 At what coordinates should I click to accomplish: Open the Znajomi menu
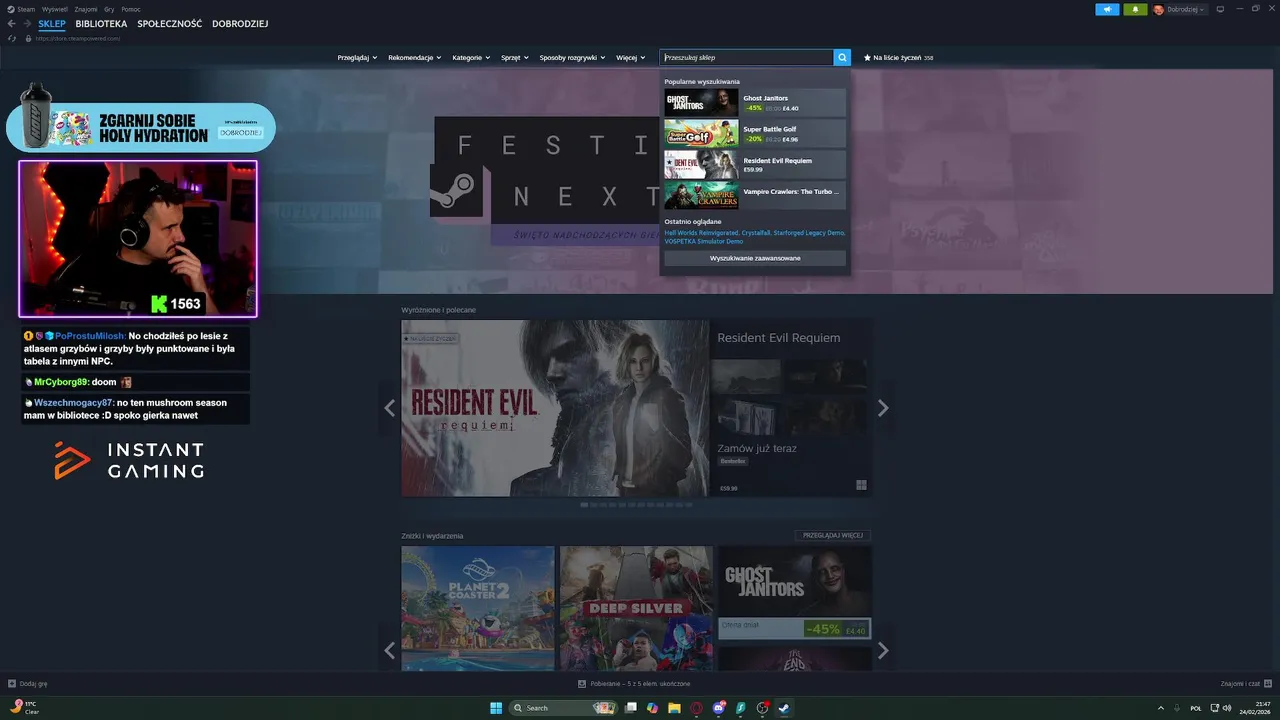pos(86,9)
